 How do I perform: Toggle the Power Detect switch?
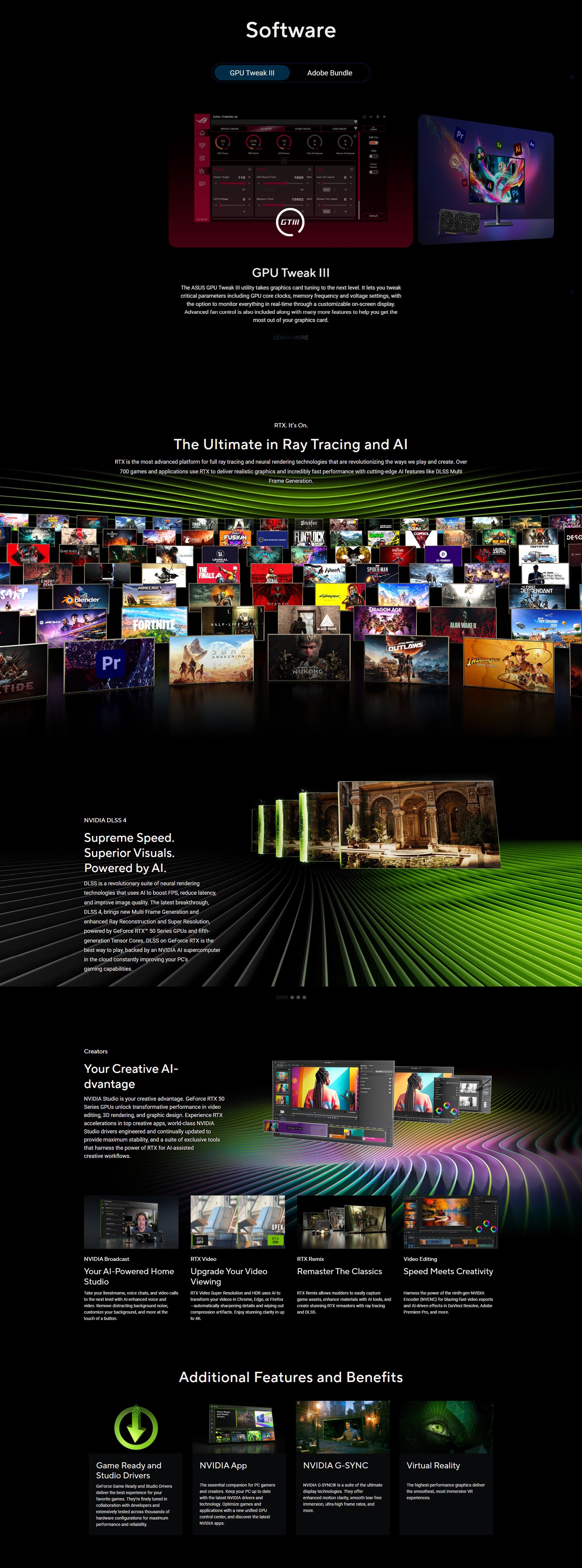[x=373, y=172]
